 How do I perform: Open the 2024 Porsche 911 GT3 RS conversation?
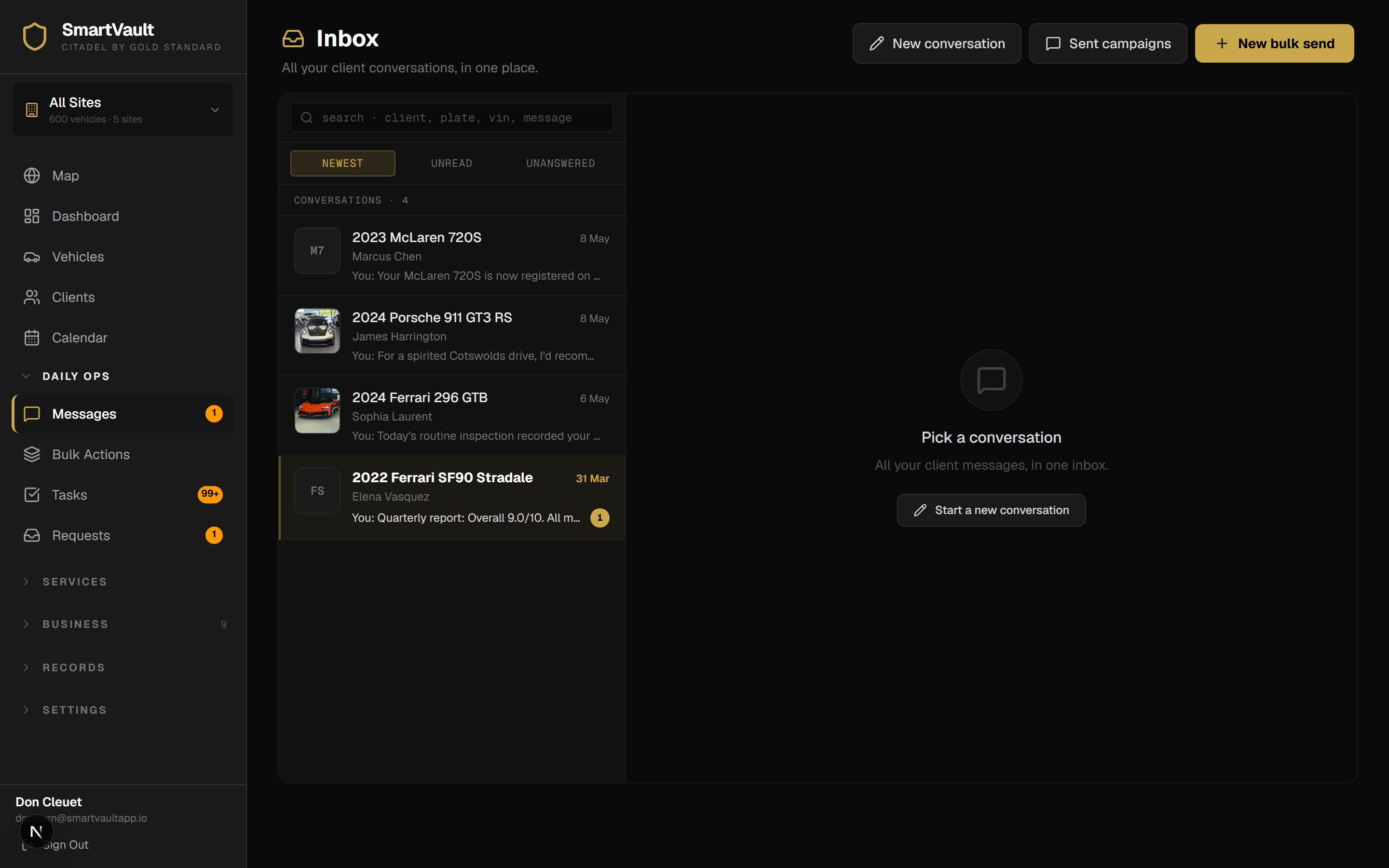click(452, 336)
